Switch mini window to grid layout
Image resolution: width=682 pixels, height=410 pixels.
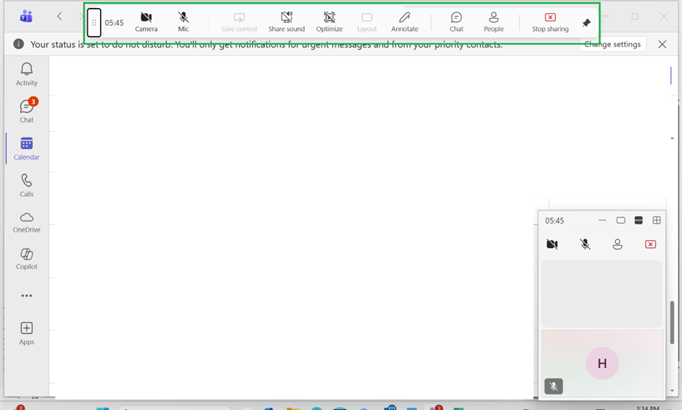pos(657,220)
